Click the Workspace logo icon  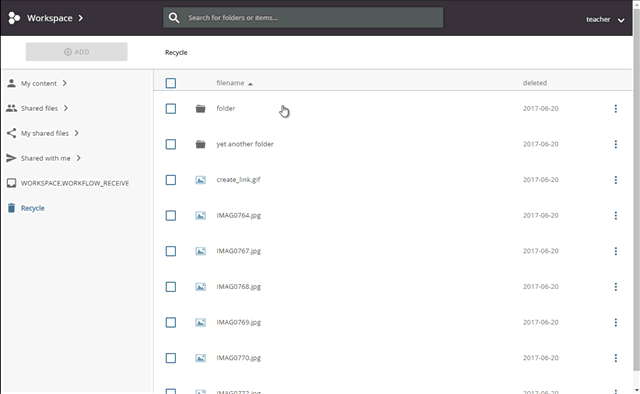click(x=14, y=18)
